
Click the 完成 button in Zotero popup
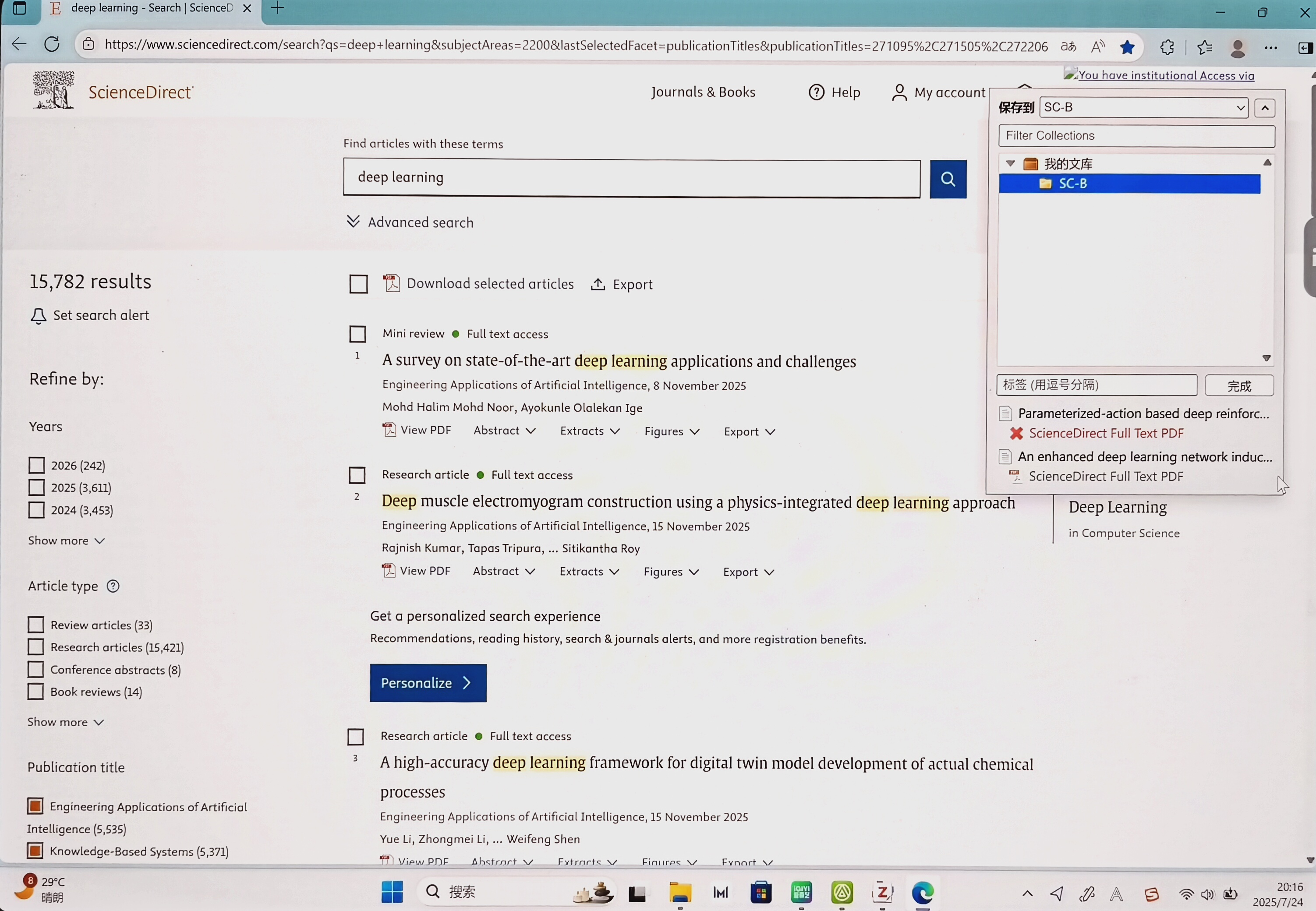click(1238, 386)
